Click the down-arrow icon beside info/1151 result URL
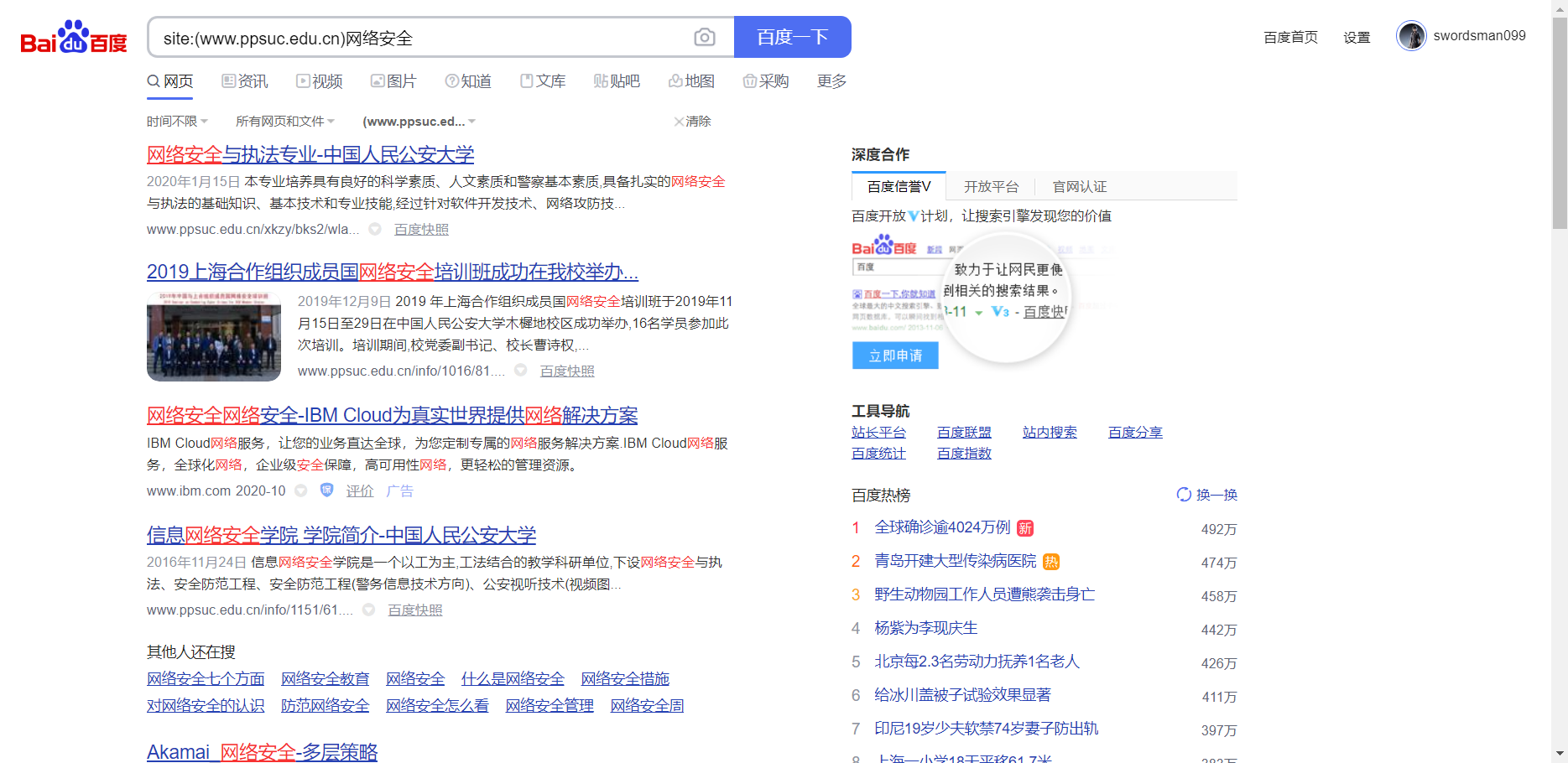1568x763 pixels. pos(368,610)
